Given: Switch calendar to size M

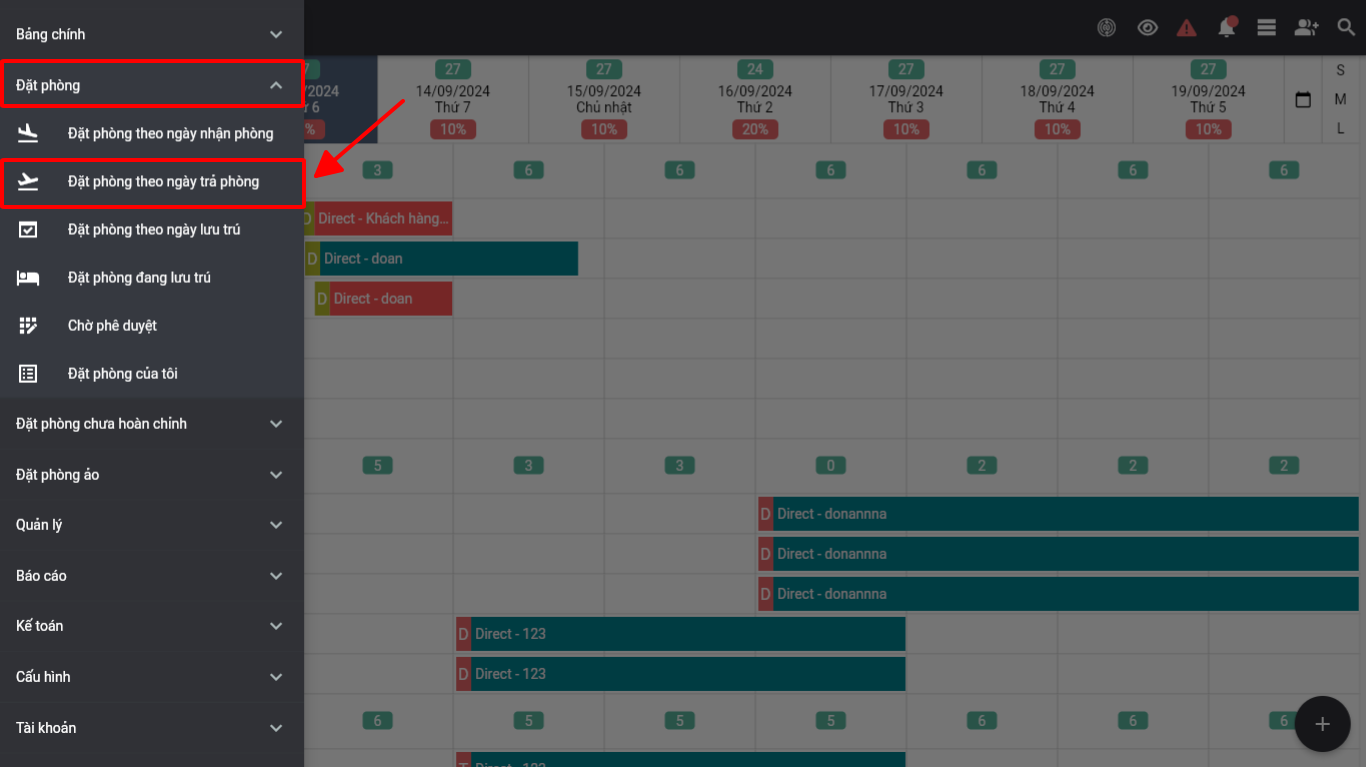Looking at the screenshot, I should 1340,99.
